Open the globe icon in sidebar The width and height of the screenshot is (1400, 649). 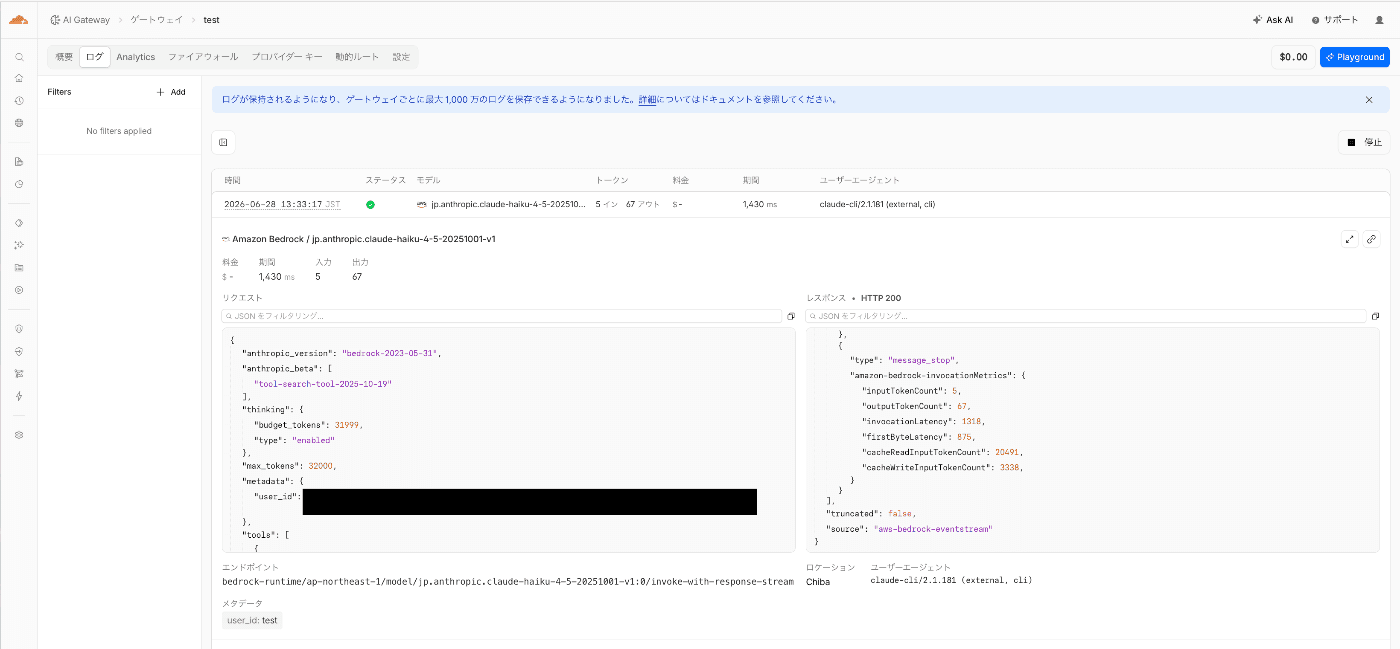[x=19, y=123]
